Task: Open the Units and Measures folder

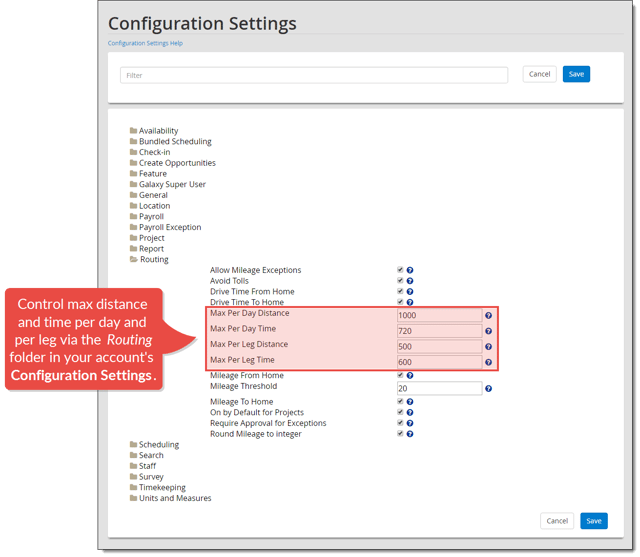Action: point(171,498)
